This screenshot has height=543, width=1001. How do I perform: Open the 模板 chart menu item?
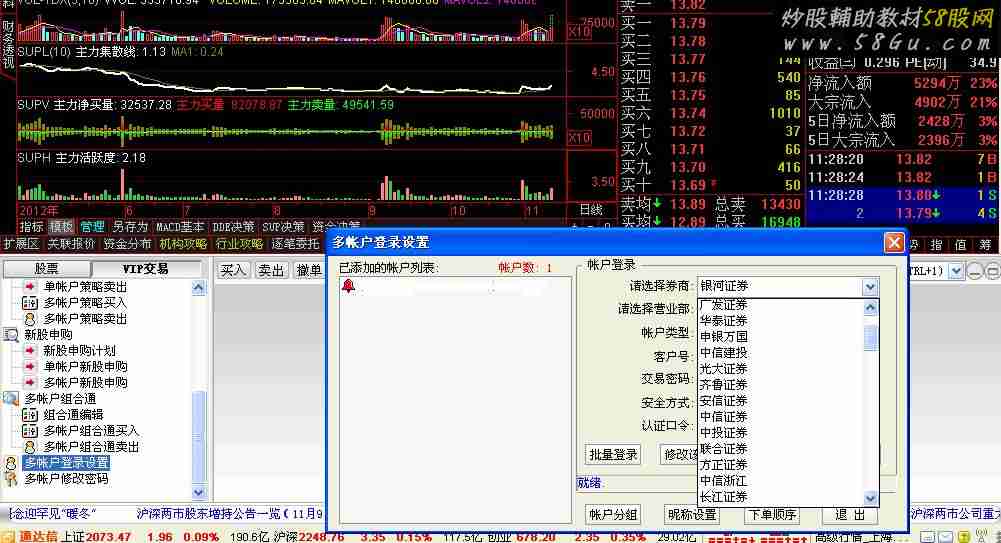[61, 227]
